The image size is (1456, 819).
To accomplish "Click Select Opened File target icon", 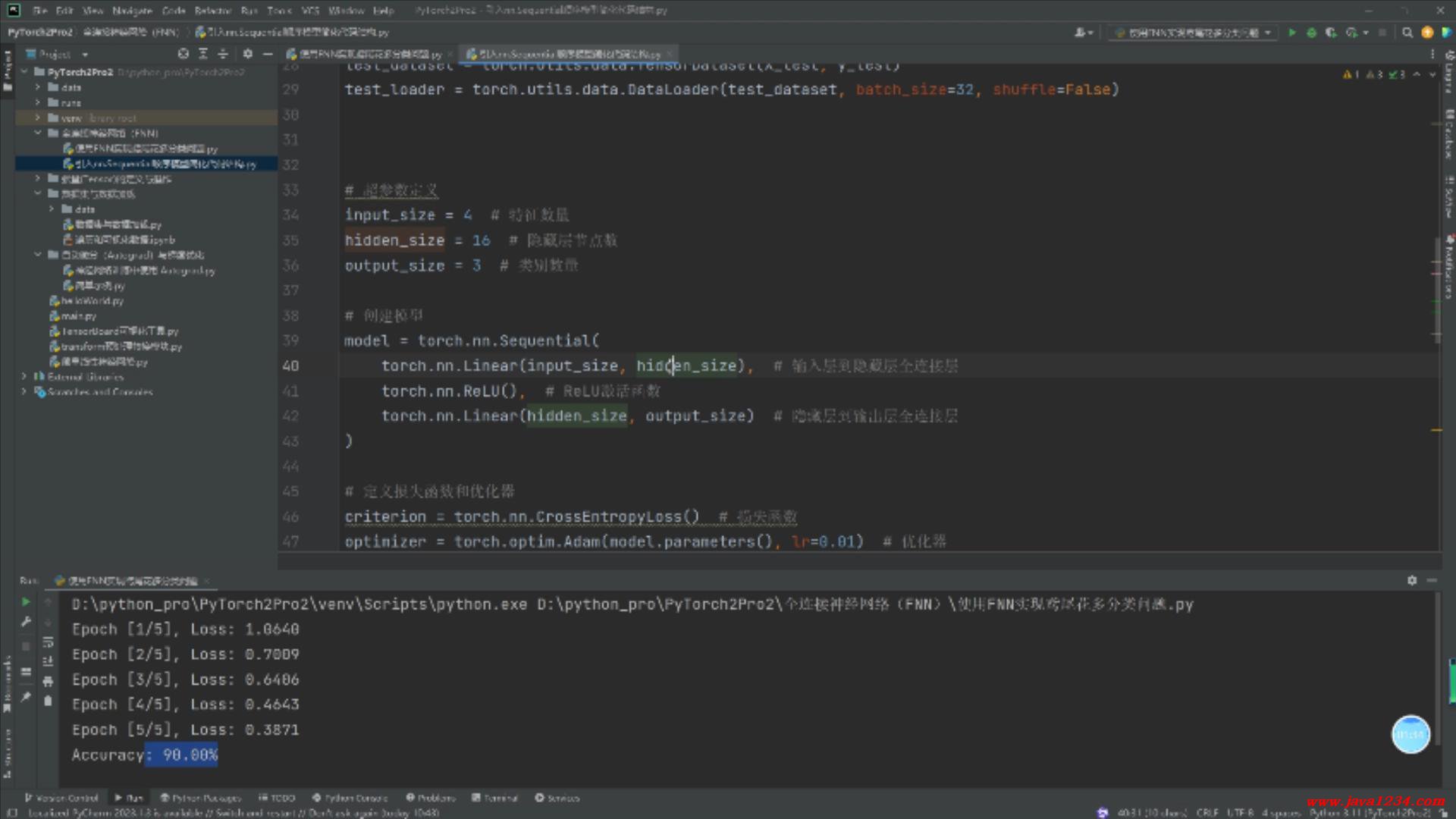I will [183, 54].
